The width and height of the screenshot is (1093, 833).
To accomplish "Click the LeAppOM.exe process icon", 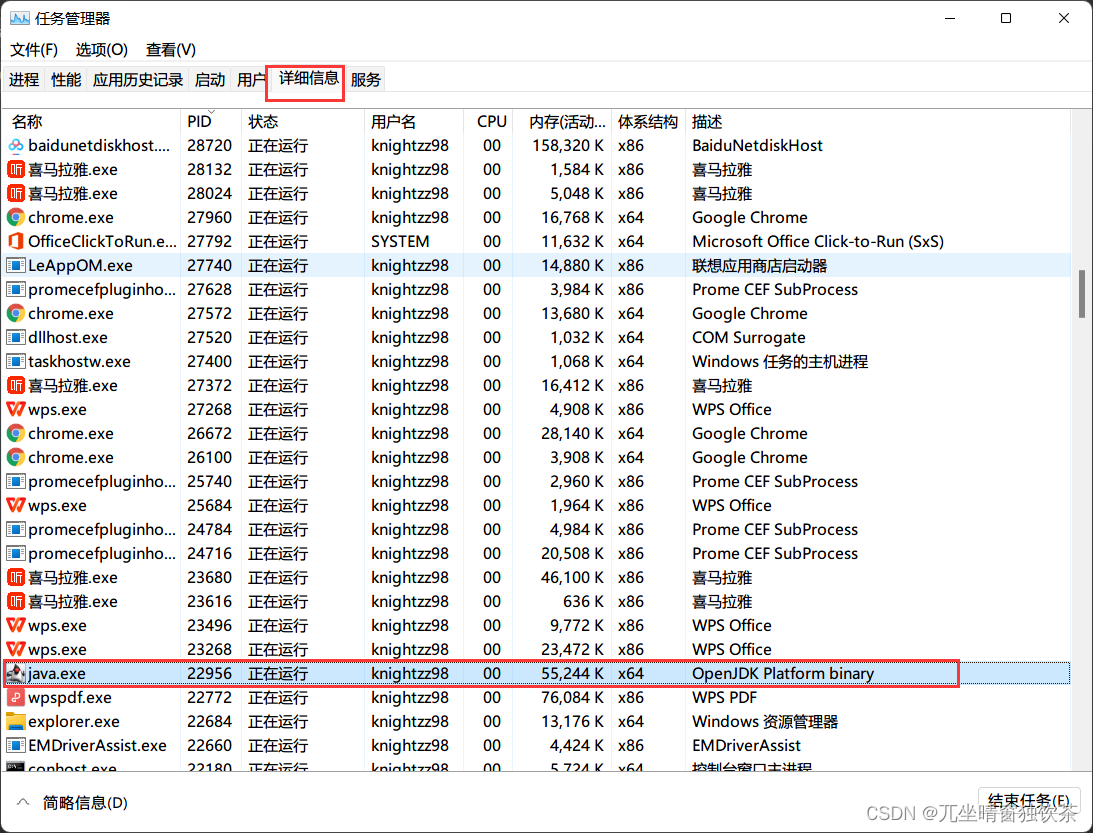I will 15,266.
